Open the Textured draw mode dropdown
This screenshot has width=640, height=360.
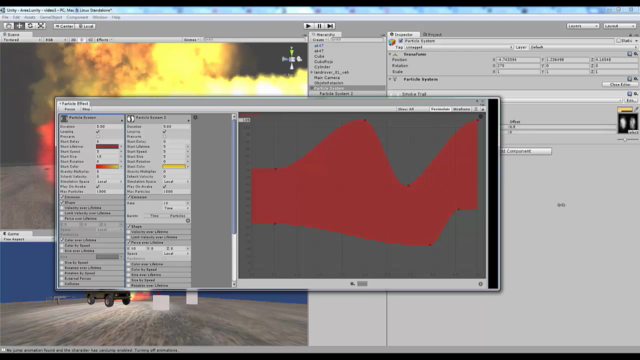[x=22, y=40]
